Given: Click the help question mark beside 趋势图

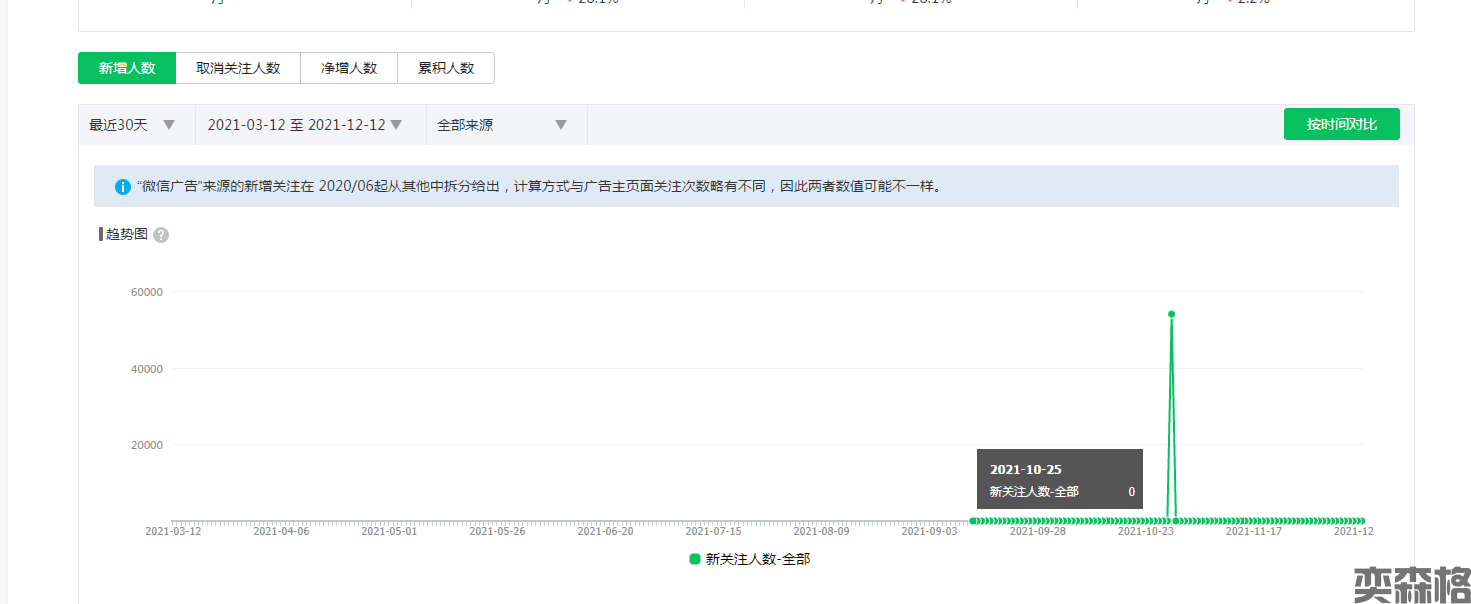Looking at the screenshot, I should 161,235.
